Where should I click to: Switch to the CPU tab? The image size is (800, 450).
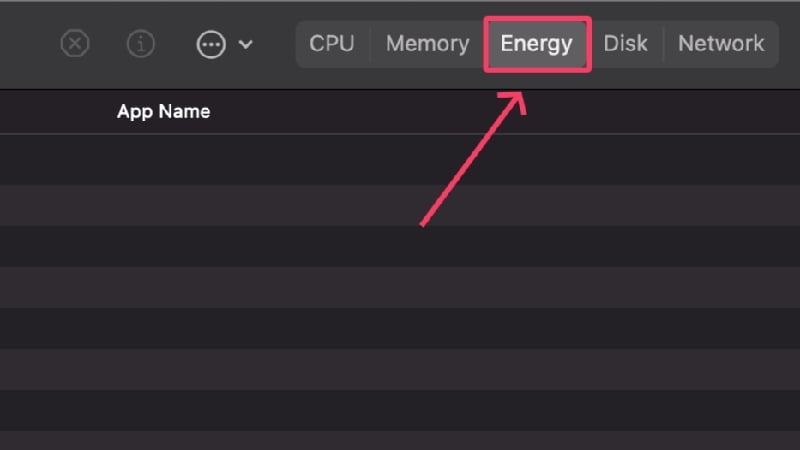332,44
